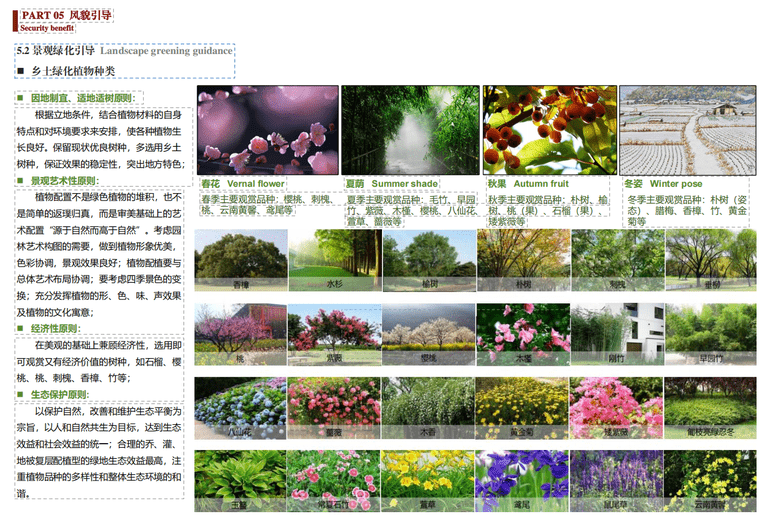The height and width of the screenshot is (515, 760).
Task: Click the Autumn fruit red berries photo
Action: [550, 130]
